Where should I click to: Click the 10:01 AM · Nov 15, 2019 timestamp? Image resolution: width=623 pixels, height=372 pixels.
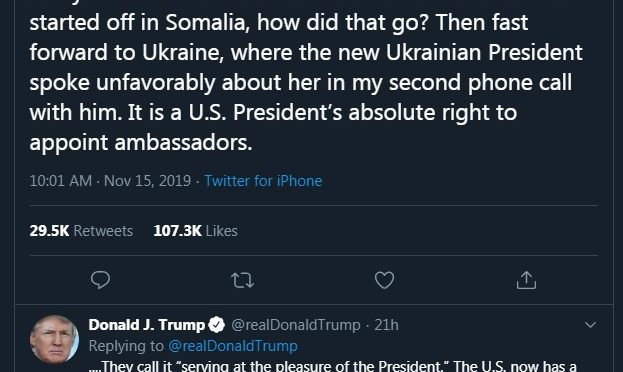coord(110,181)
